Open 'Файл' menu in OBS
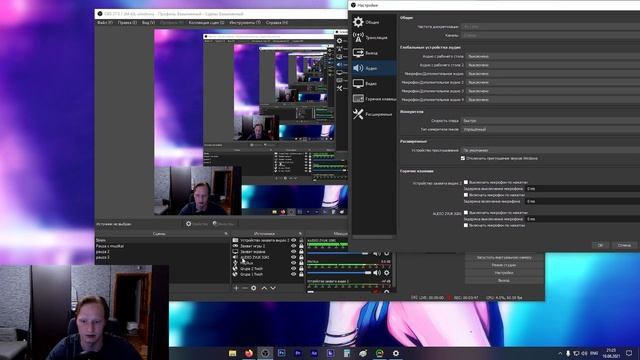 (x=104, y=22)
